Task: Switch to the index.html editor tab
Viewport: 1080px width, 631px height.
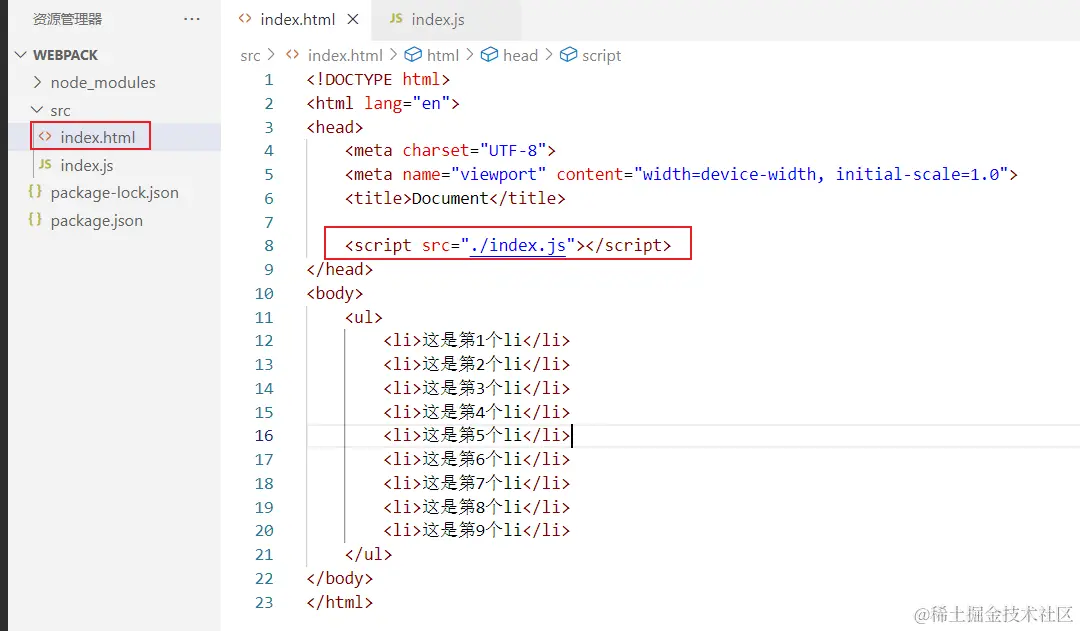Action: tap(298, 19)
